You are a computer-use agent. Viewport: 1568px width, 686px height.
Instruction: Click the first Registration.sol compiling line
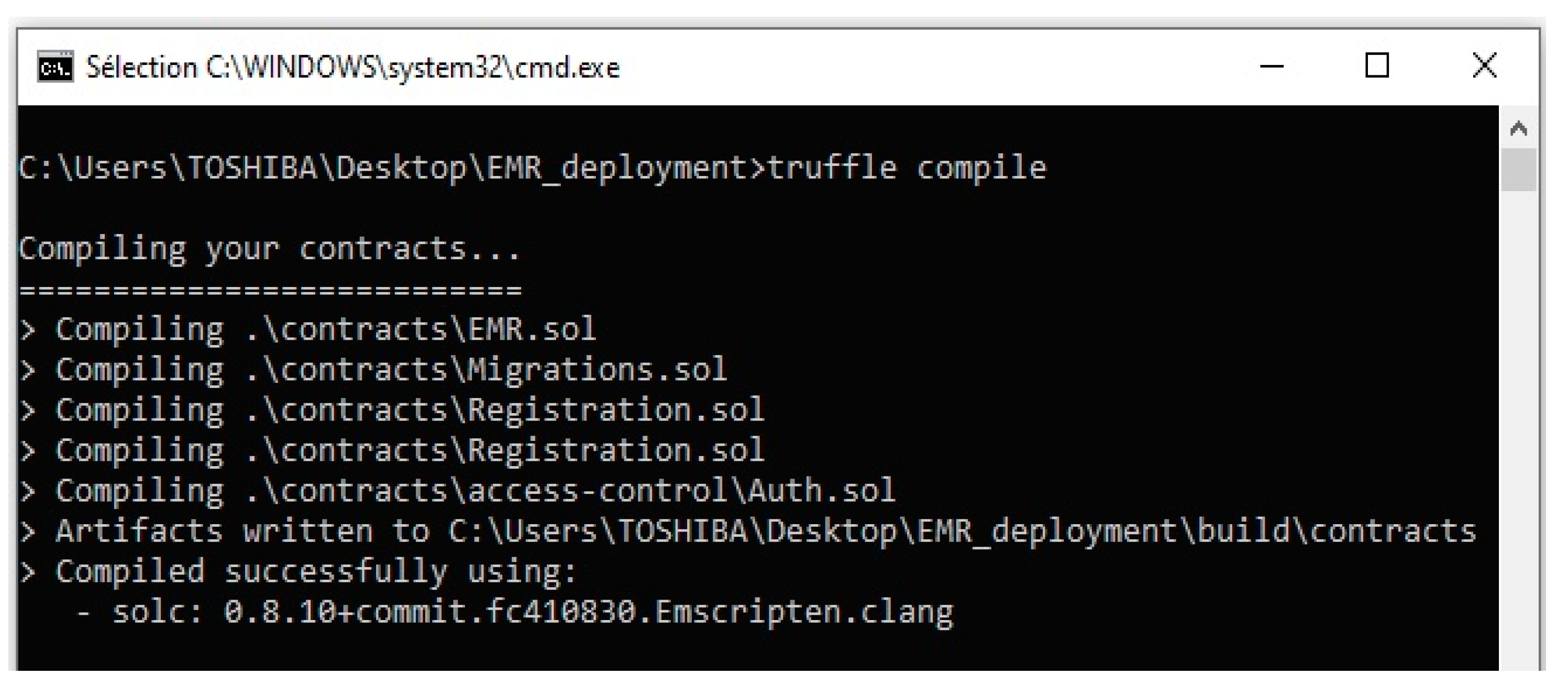point(392,410)
